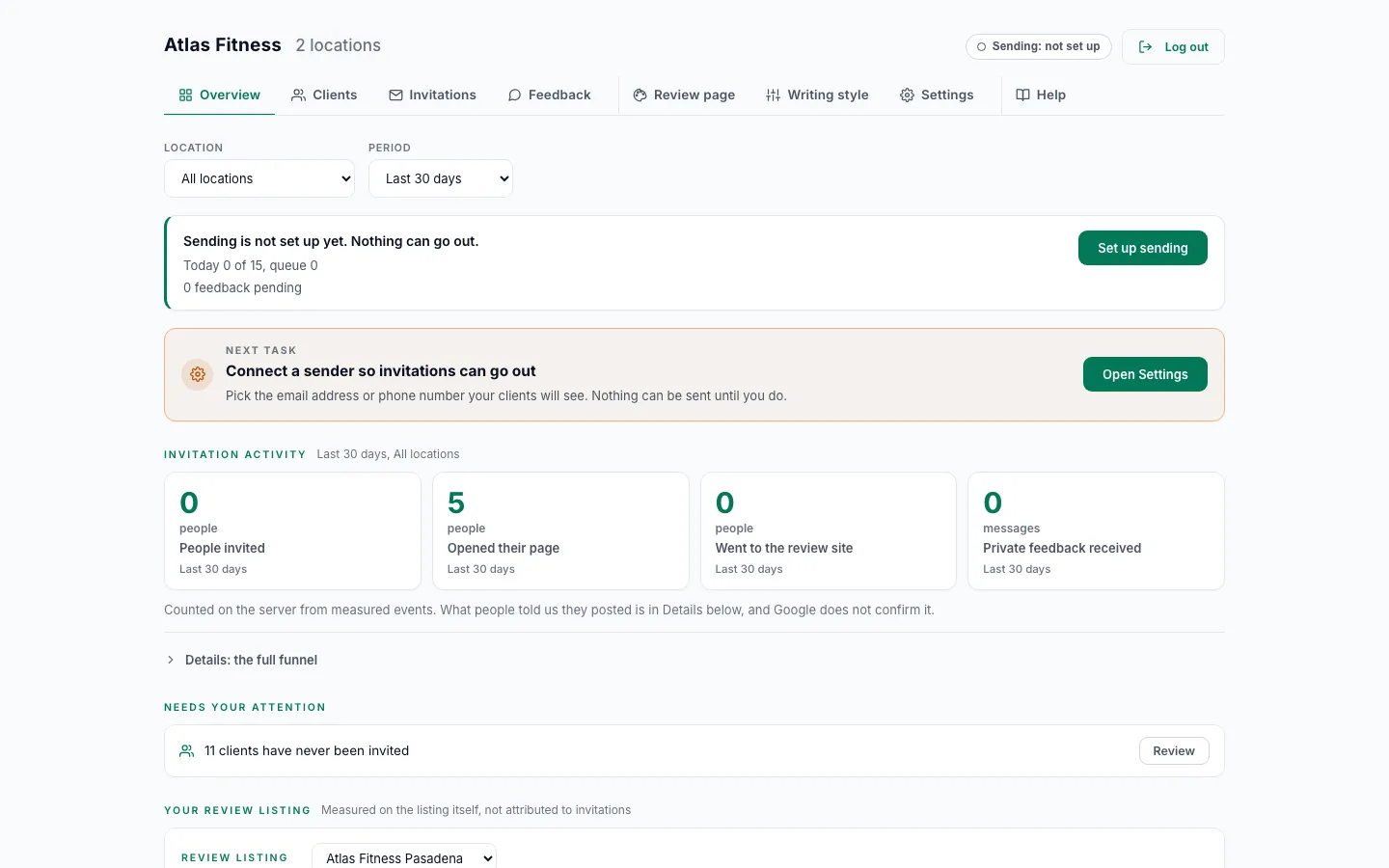This screenshot has width=1389, height=868.
Task: Open the Settings tab
Action: click(937, 95)
